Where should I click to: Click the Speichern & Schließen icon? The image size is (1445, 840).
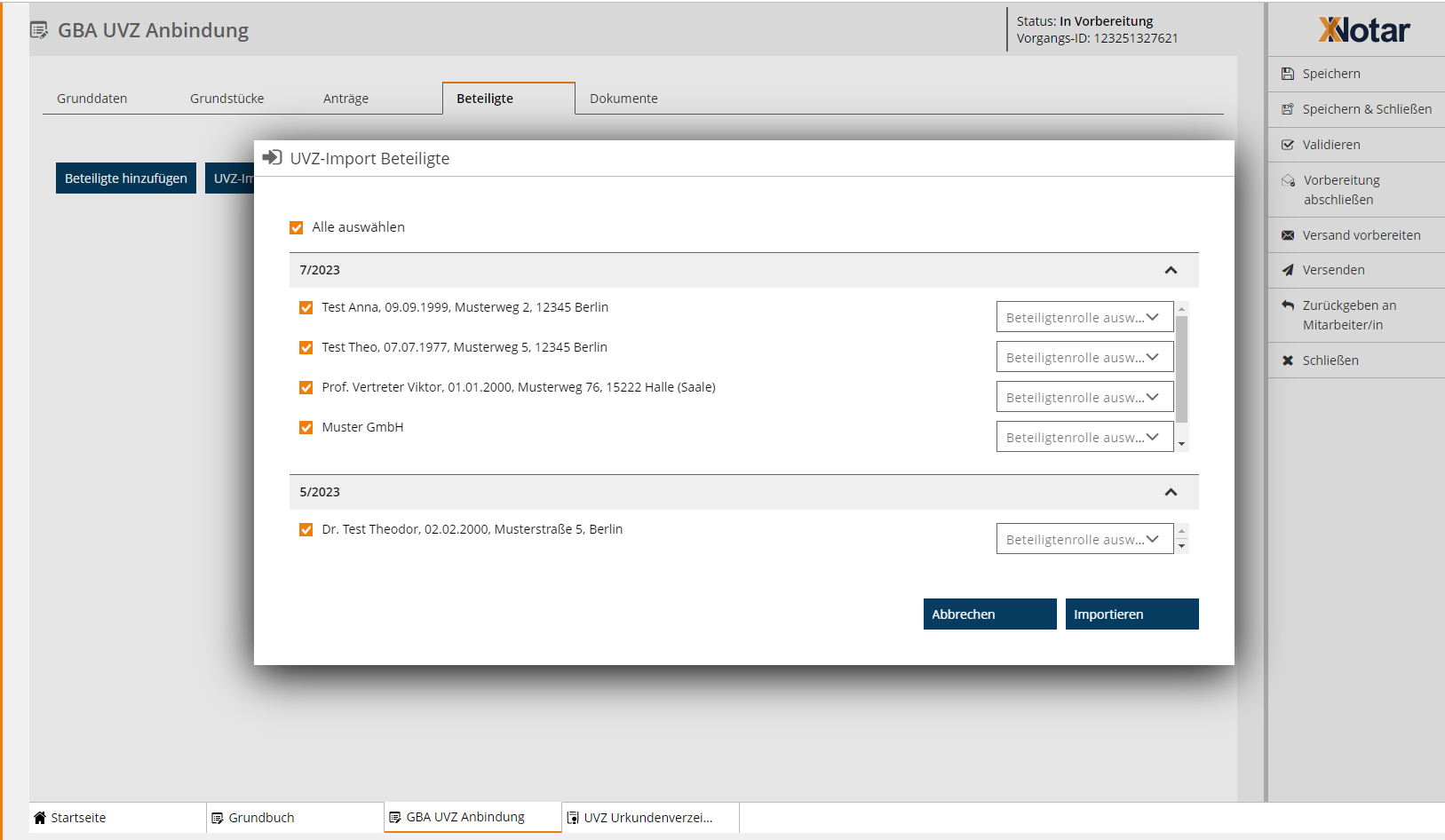coord(1288,109)
